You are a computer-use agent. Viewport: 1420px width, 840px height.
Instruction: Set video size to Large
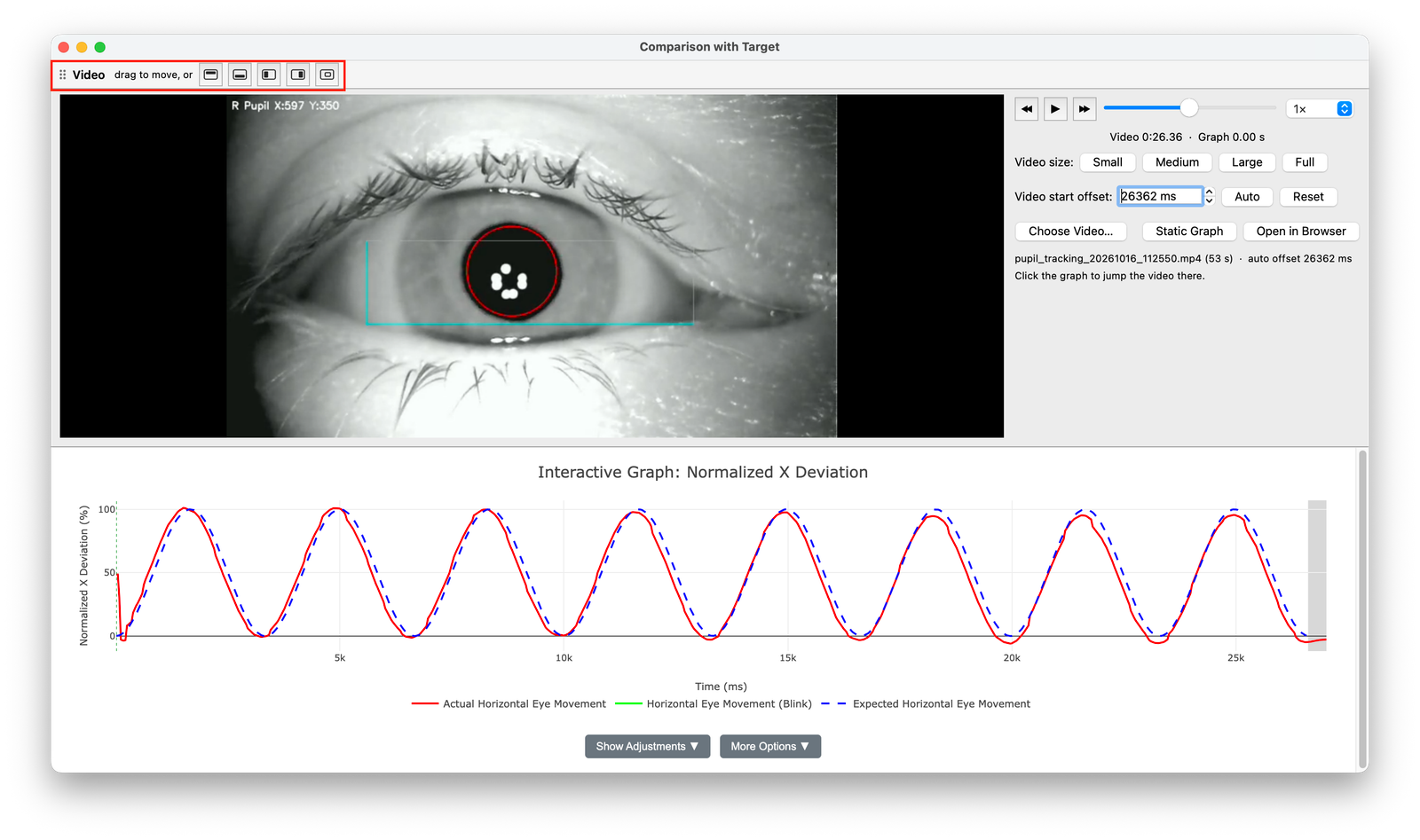[1247, 162]
